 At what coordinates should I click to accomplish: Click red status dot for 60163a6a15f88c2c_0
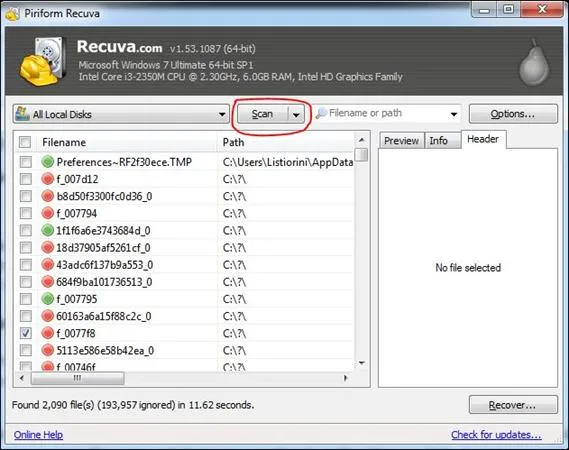click(x=48, y=316)
